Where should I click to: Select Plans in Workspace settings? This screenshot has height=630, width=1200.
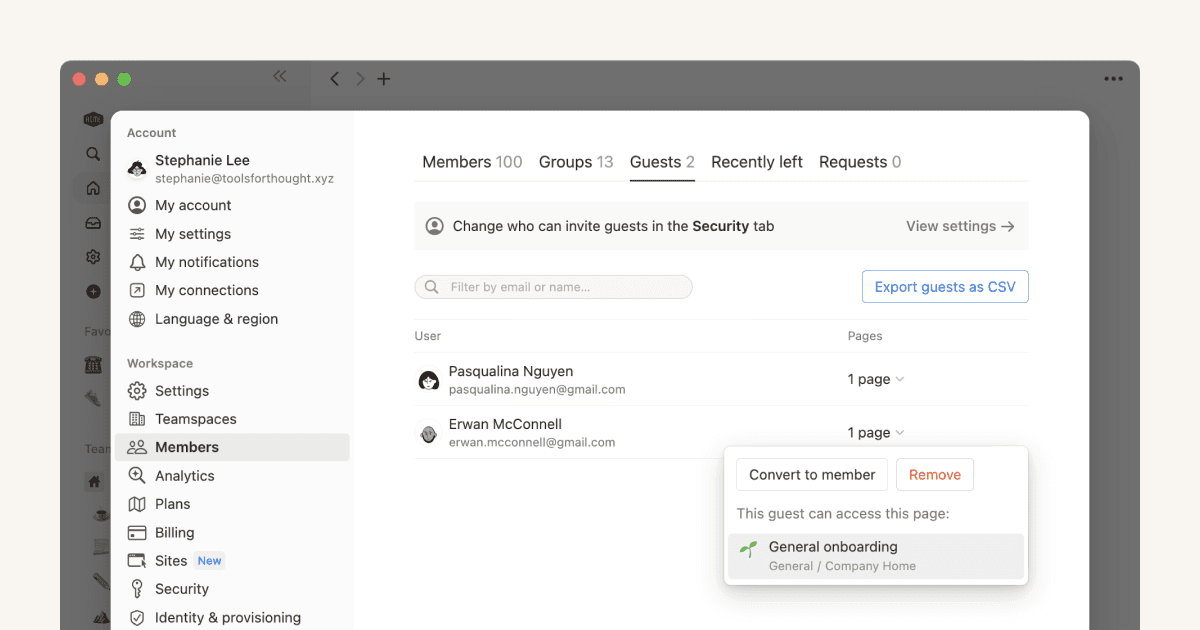click(171, 503)
